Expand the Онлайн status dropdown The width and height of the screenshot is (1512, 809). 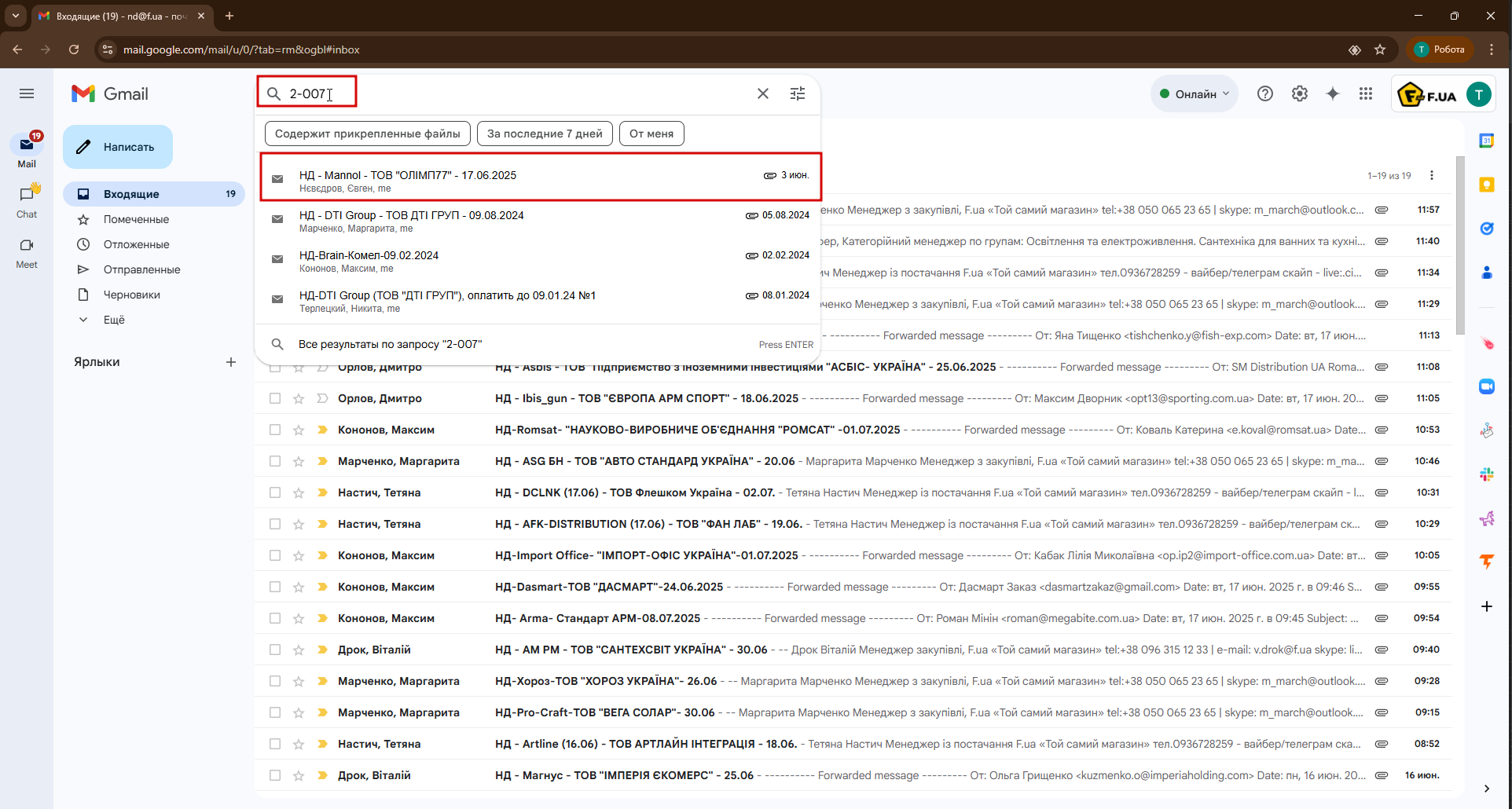[x=1194, y=93]
